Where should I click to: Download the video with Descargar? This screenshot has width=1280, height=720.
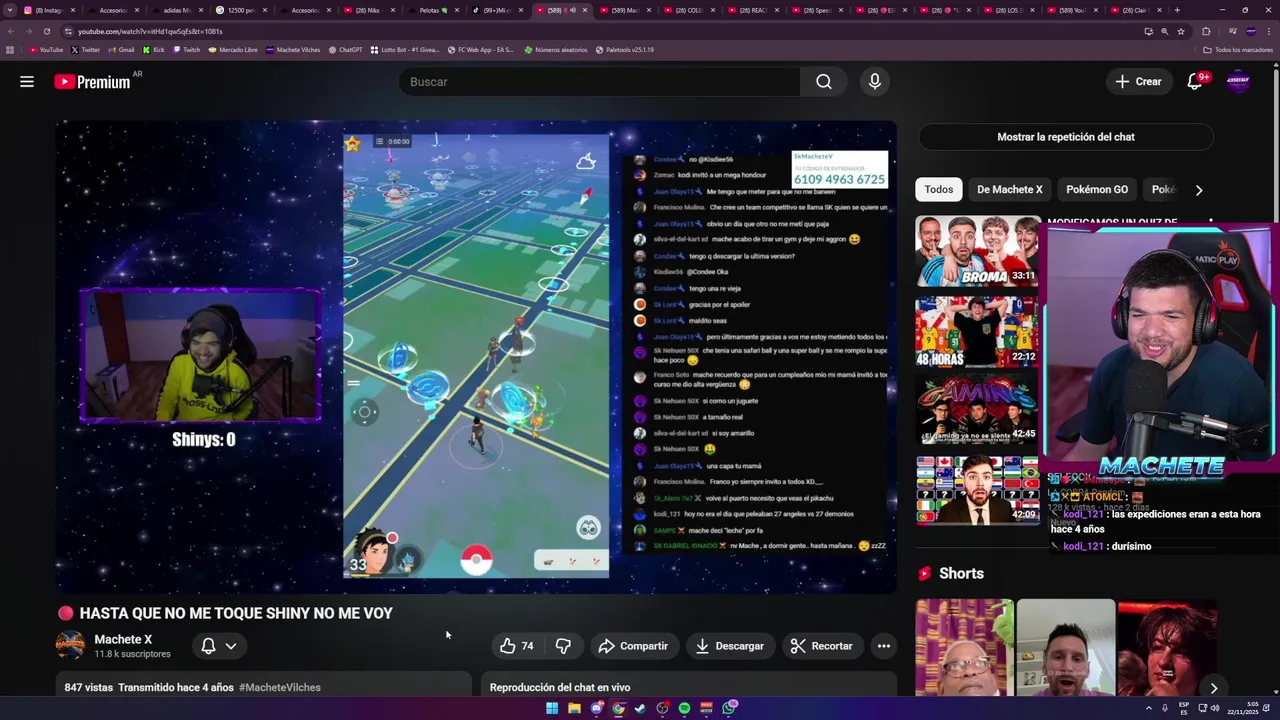tap(730, 646)
